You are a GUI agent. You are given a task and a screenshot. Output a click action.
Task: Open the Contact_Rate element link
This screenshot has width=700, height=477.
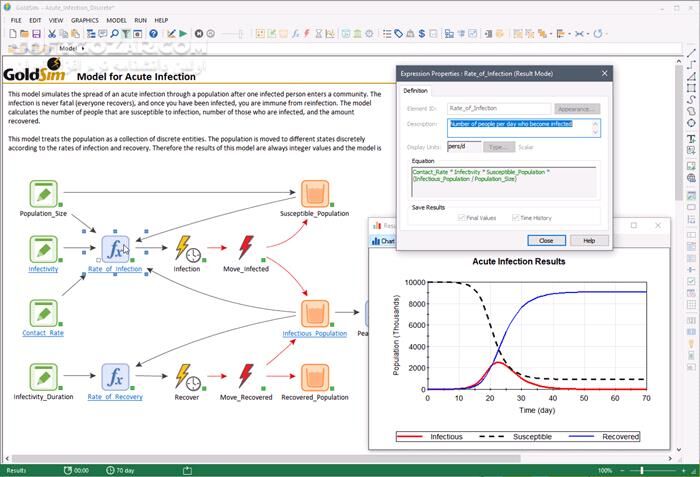(43, 333)
